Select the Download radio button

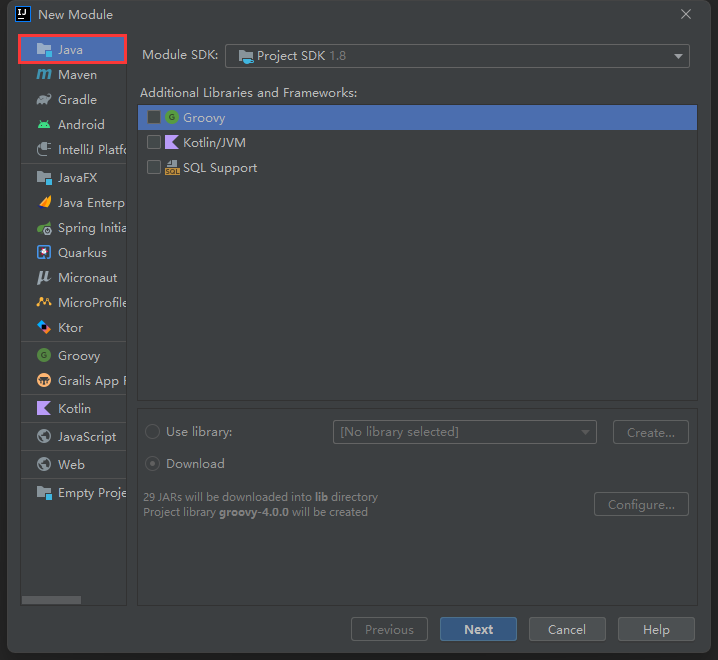pos(152,464)
